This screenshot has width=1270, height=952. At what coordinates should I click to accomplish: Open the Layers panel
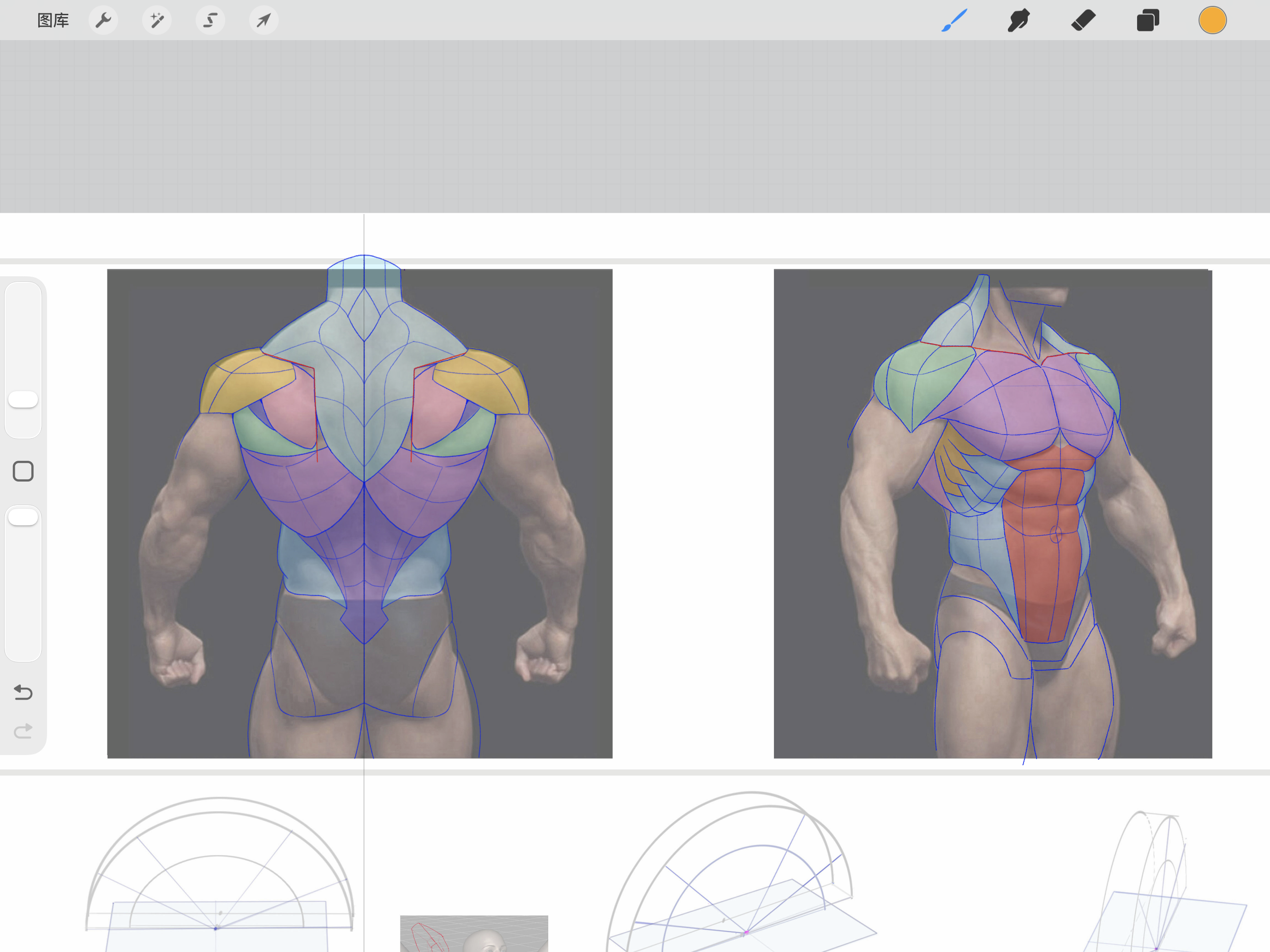click(1148, 21)
